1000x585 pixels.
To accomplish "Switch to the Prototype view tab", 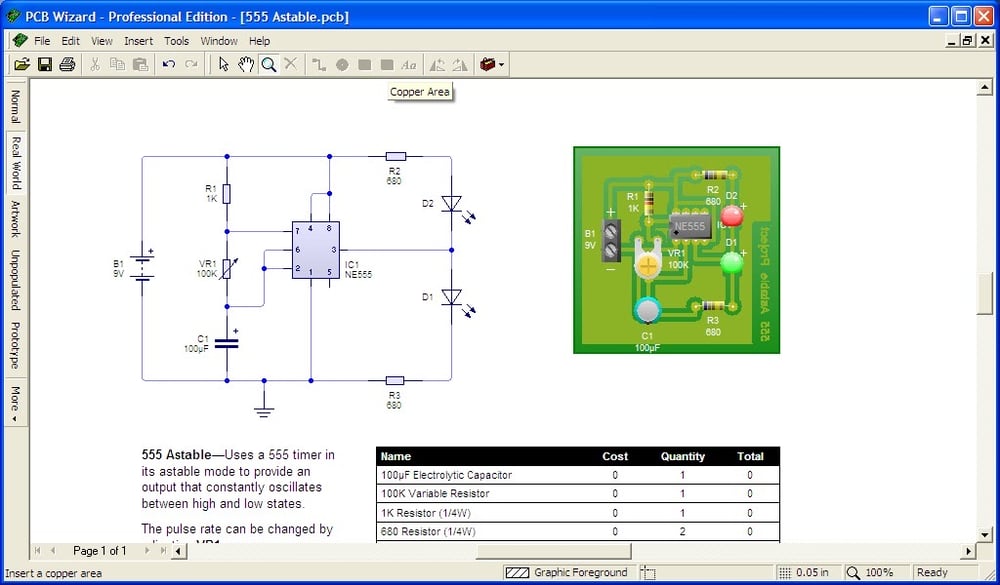I will (15, 345).
